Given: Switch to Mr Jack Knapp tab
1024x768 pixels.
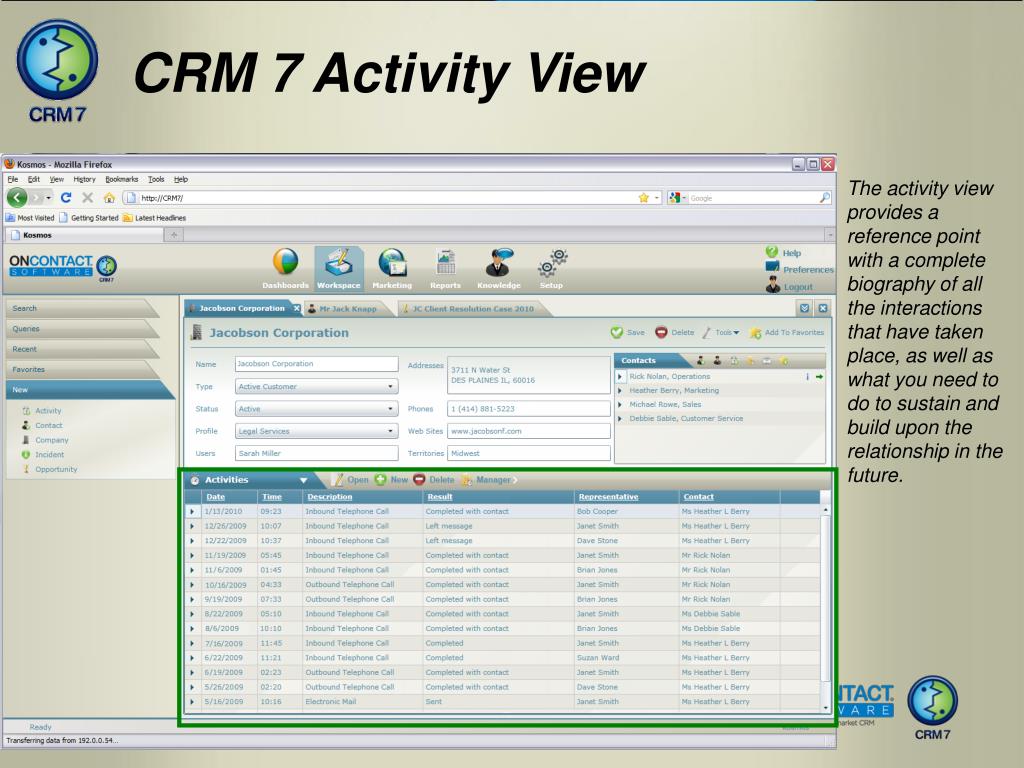Looking at the screenshot, I should [347, 309].
